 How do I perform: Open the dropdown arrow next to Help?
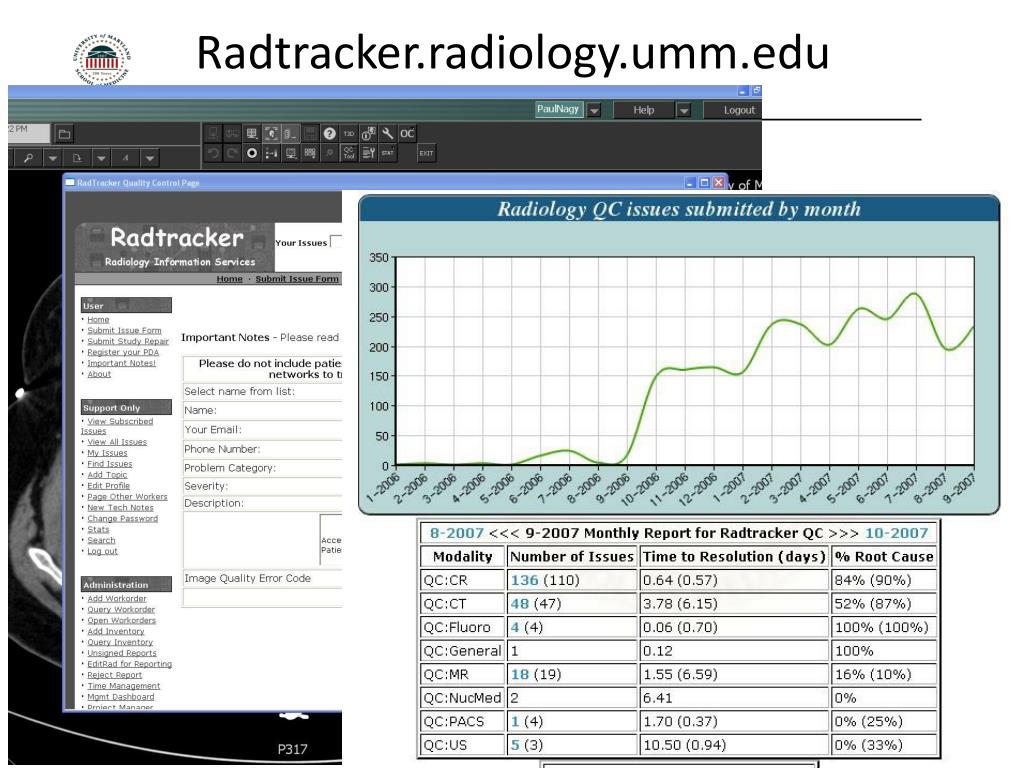click(x=683, y=110)
